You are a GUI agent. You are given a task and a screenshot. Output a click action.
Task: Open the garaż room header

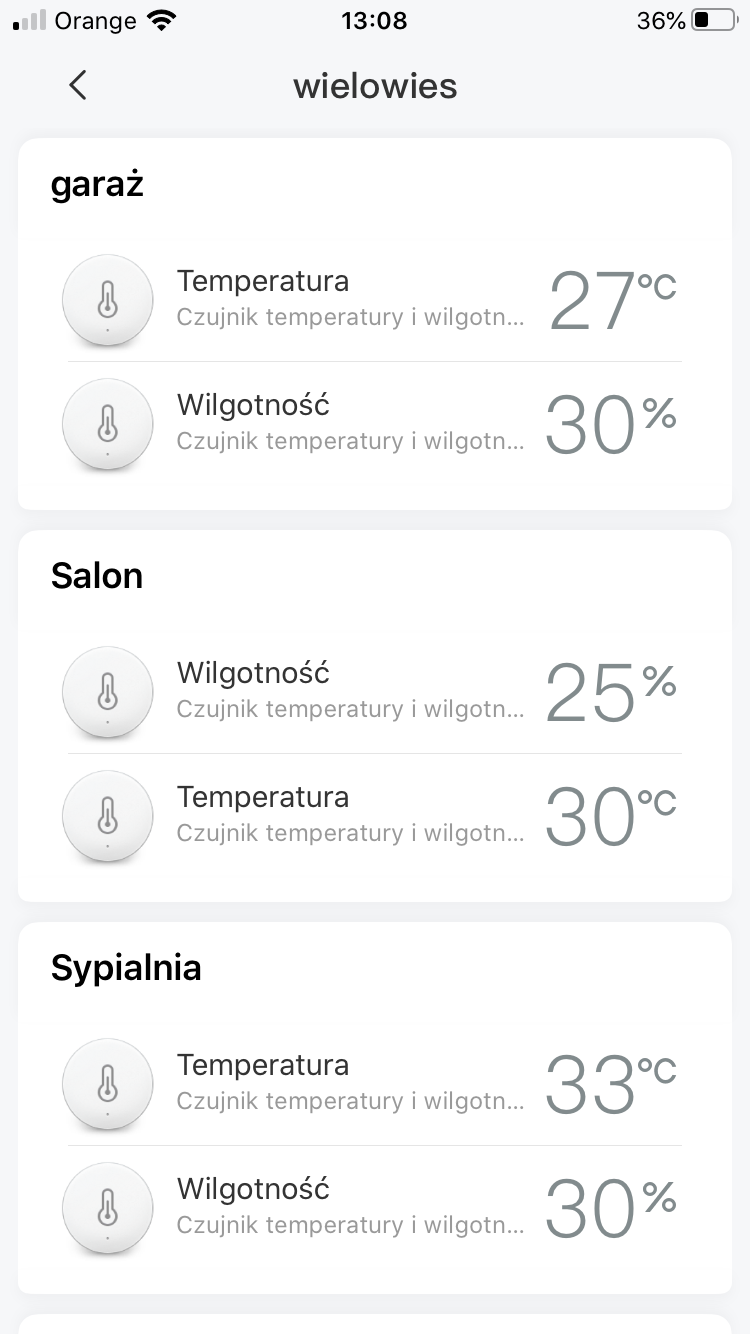(x=97, y=185)
